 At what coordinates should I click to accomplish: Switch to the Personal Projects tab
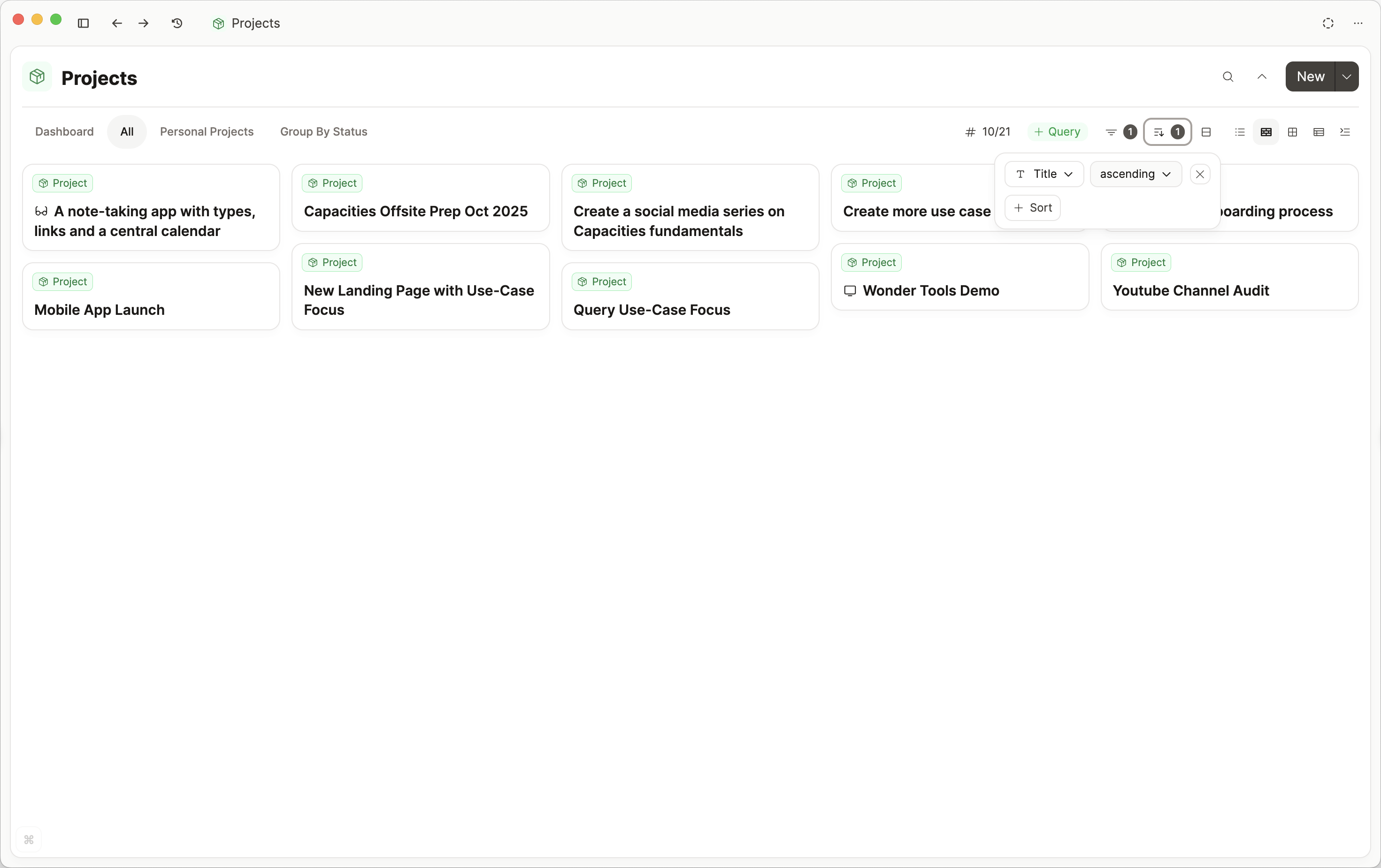pos(207,132)
